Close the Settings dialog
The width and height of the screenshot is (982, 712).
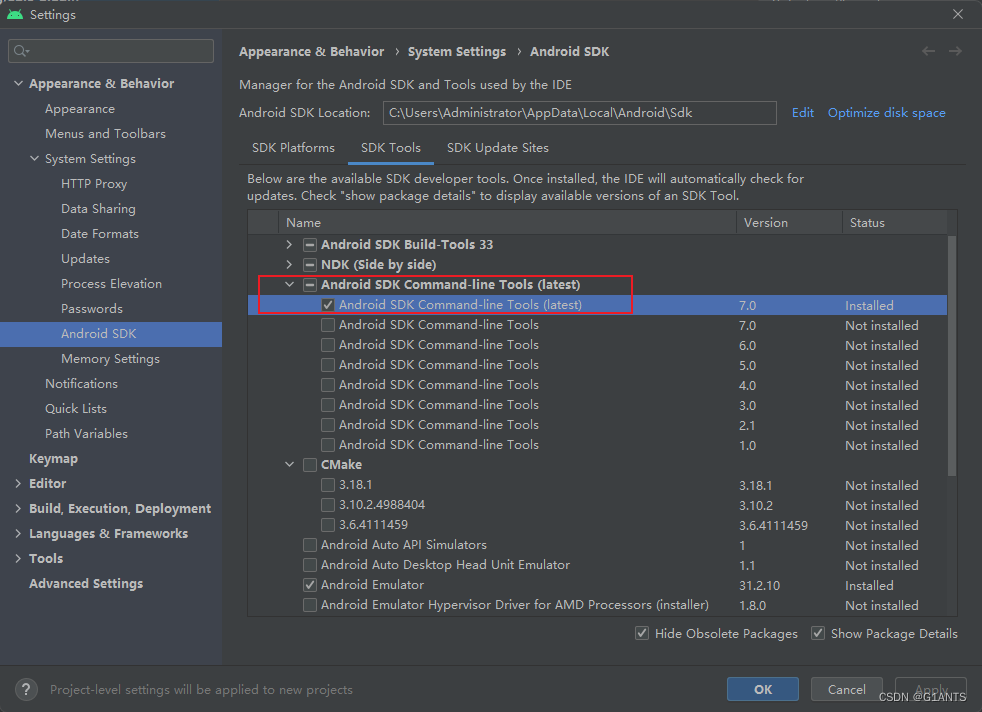(958, 14)
